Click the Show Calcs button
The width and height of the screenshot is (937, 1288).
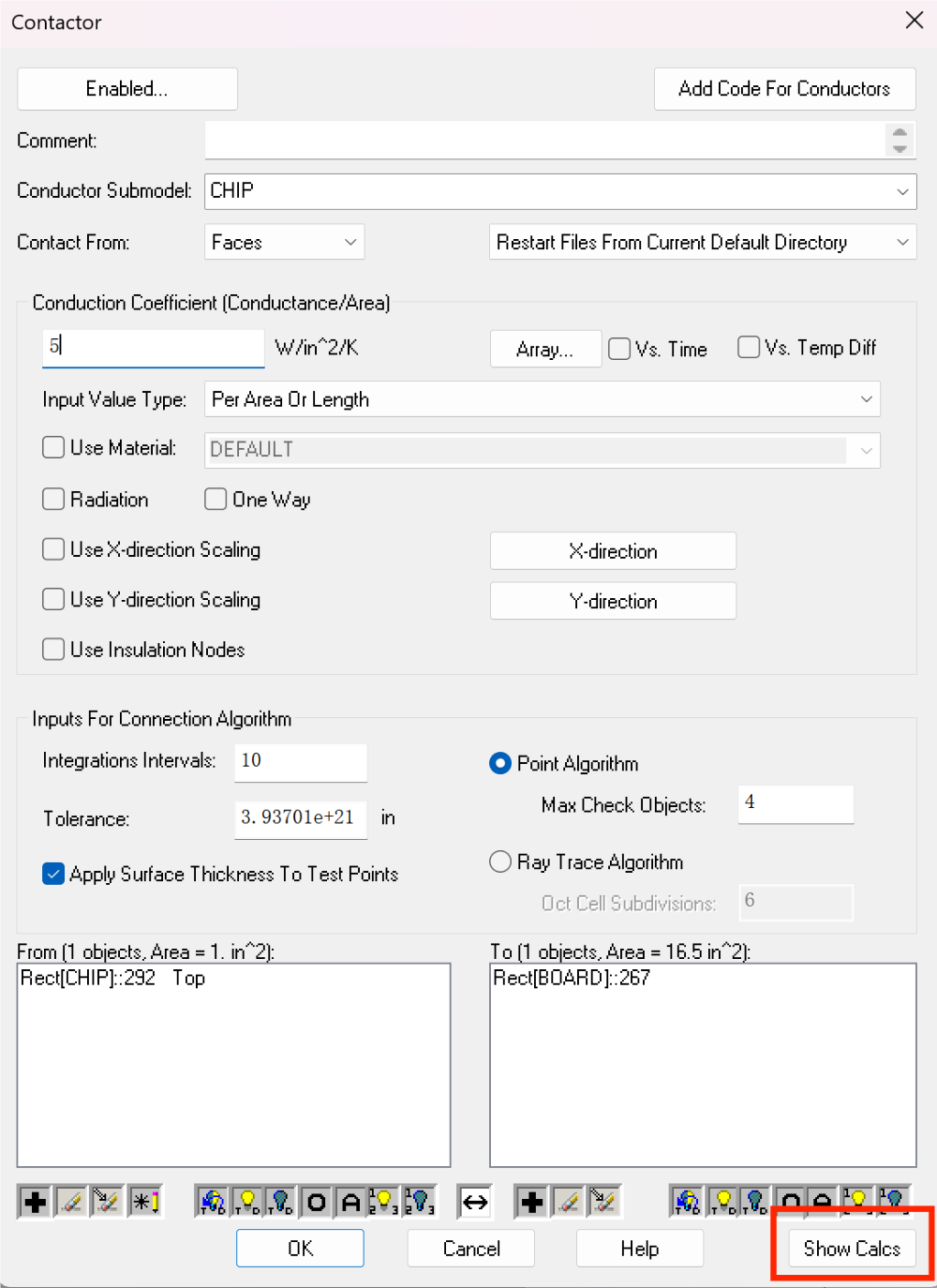(852, 1249)
